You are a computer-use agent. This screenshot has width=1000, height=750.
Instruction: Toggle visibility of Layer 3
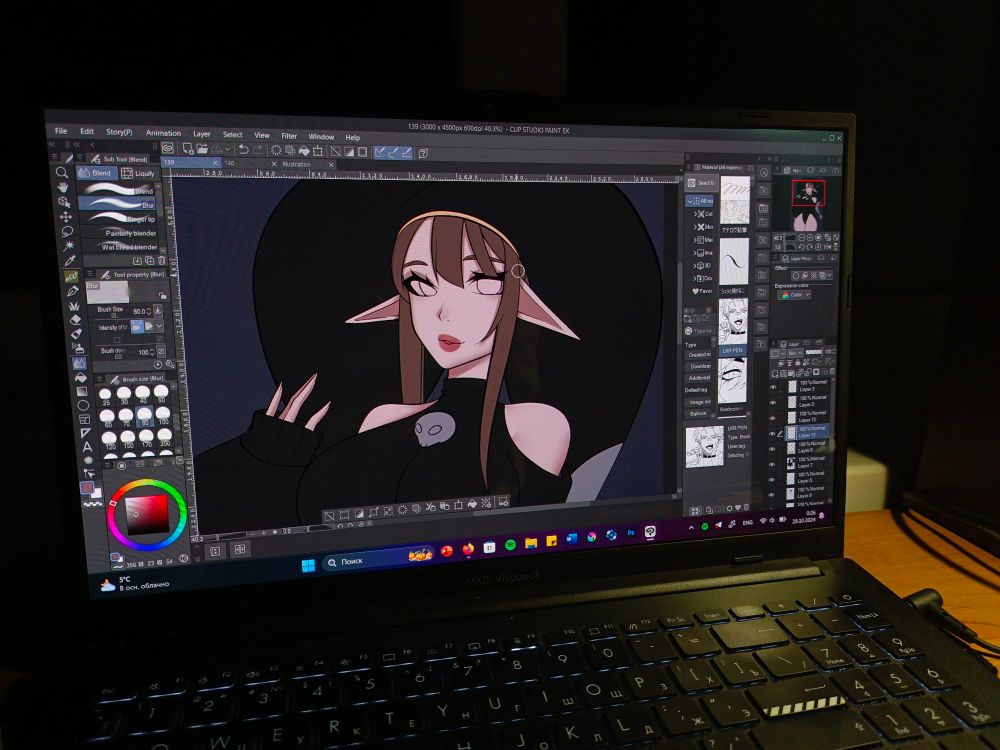pyautogui.click(x=773, y=387)
